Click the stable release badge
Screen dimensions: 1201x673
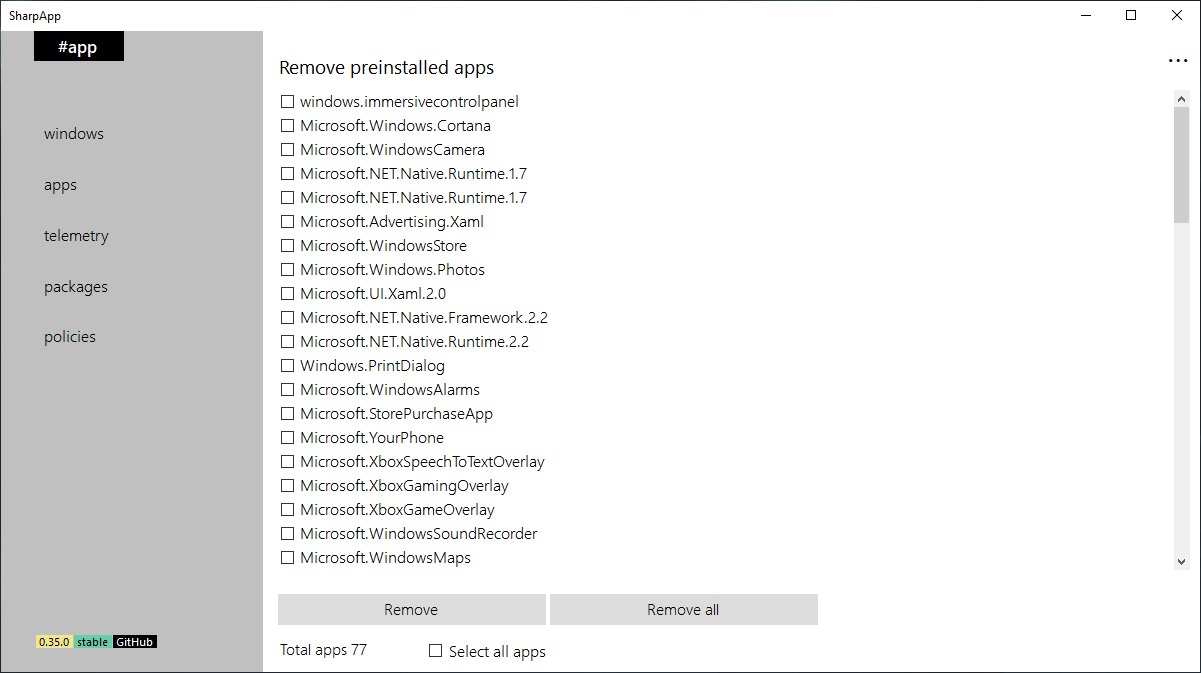pos(92,642)
